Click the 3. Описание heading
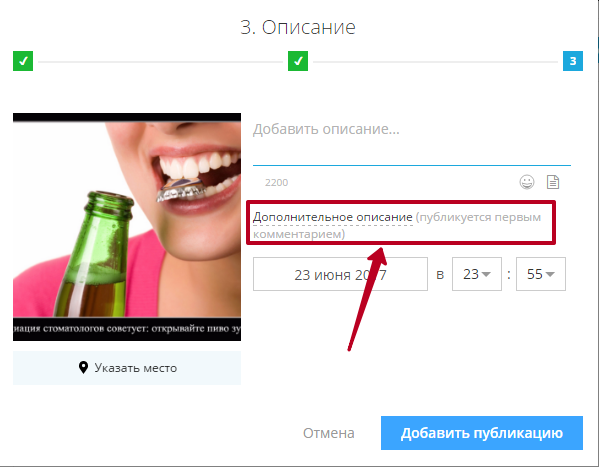 pos(298,28)
